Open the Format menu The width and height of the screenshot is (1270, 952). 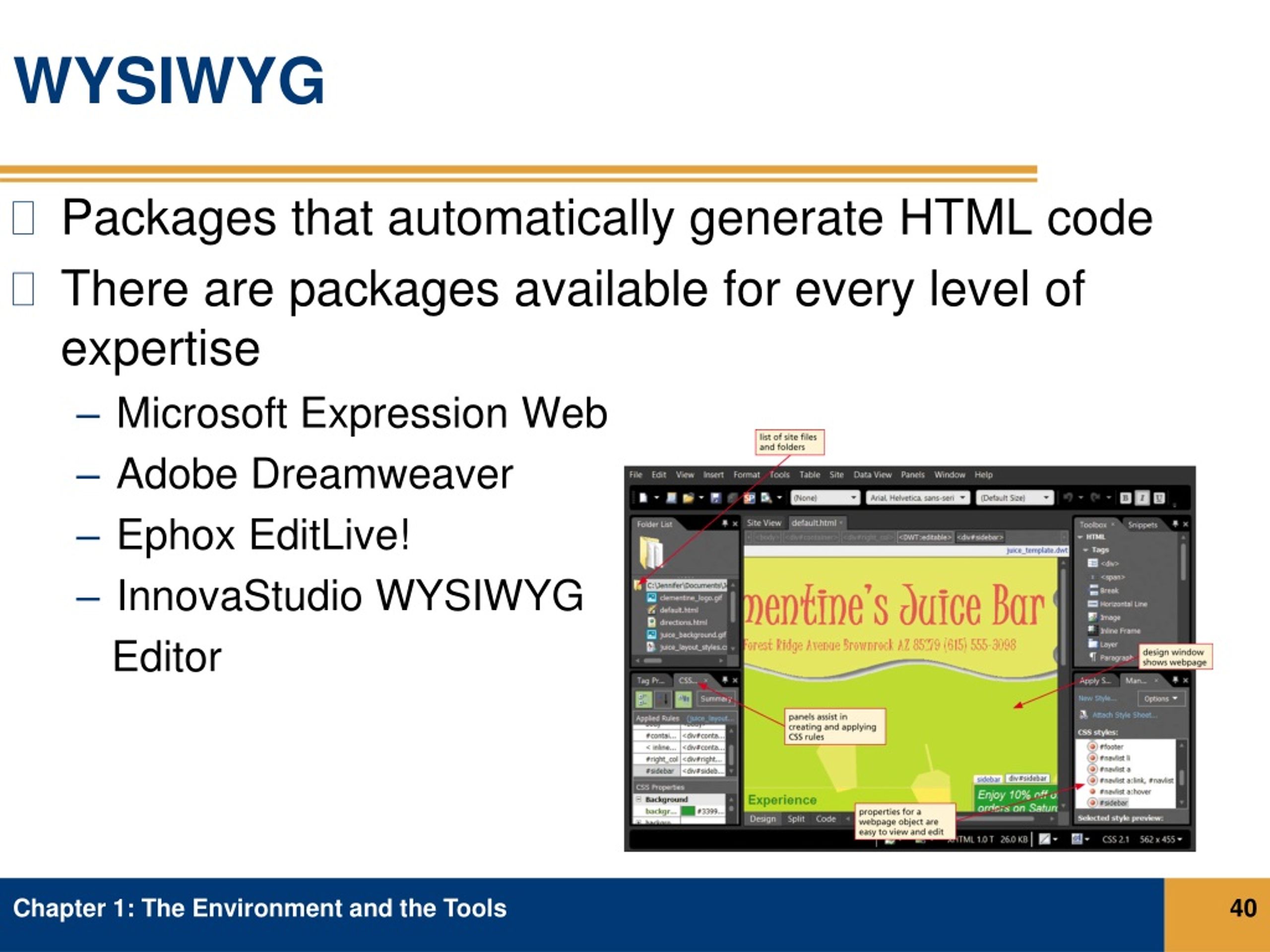click(x=747, y=475)
